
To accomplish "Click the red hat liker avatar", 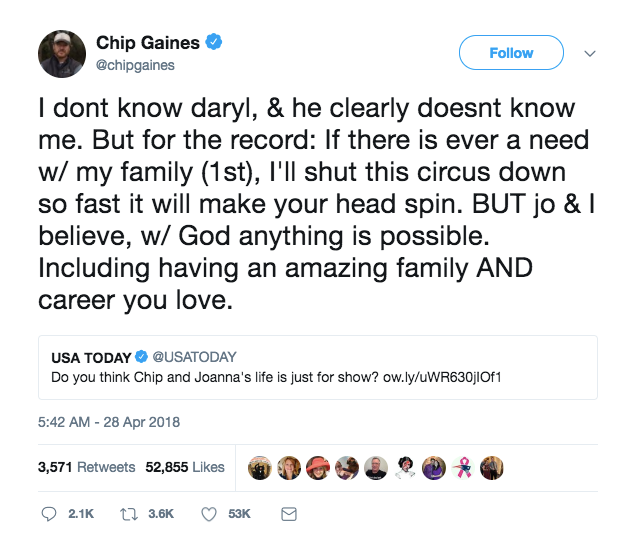I will [318, 468].
